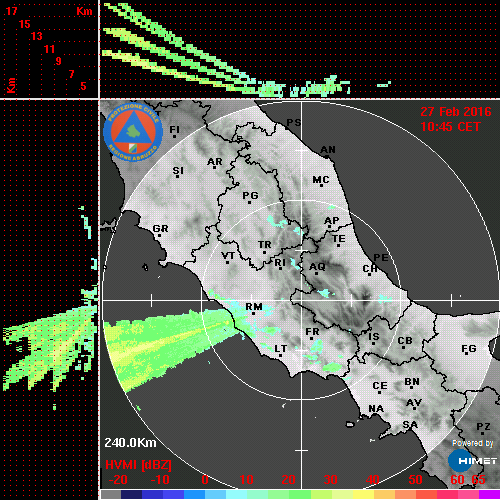The height and width of the screenshot is (500, 500).
Task: Click the HVMI [dBZ] legend title
Action: (x=138, y=465)
